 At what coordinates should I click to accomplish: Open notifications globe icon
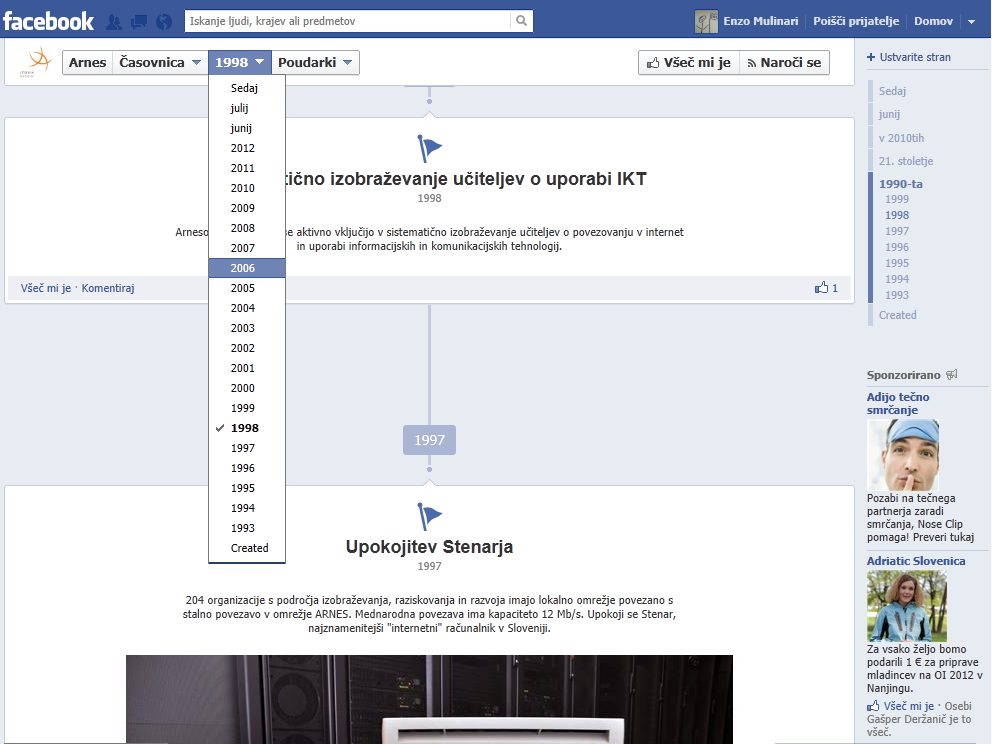click(x=164, y=21)
